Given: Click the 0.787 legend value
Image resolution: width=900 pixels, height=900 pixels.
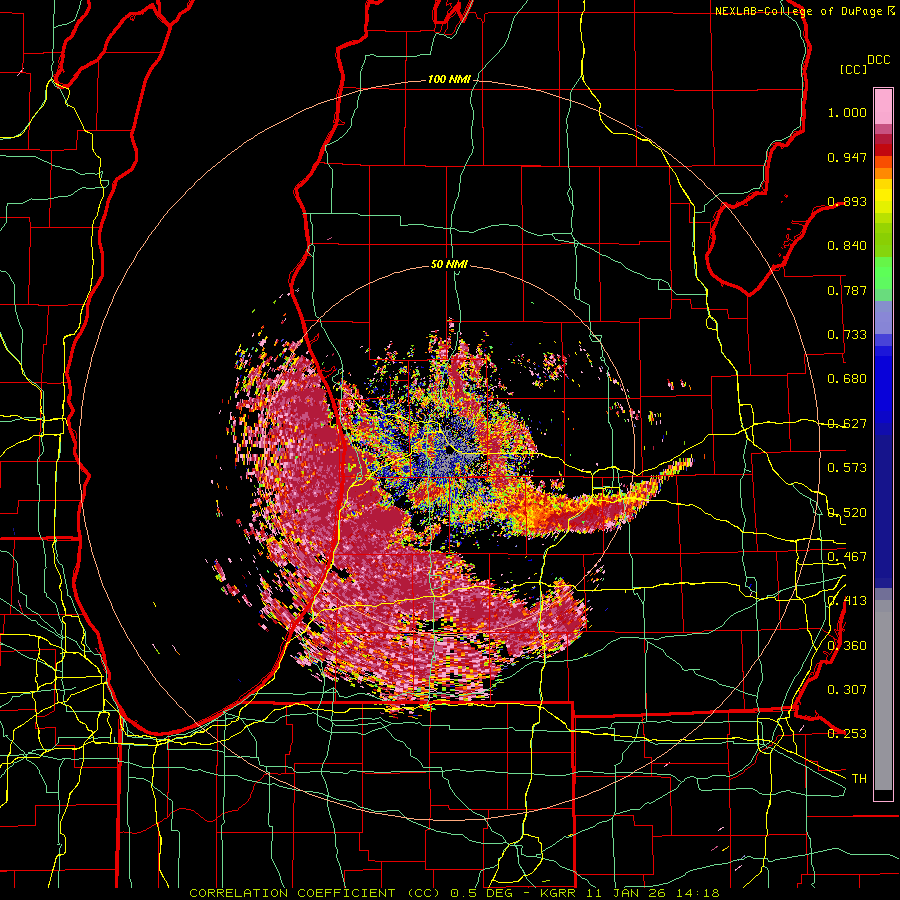Looking at the screenshot, I should (847, 290).
